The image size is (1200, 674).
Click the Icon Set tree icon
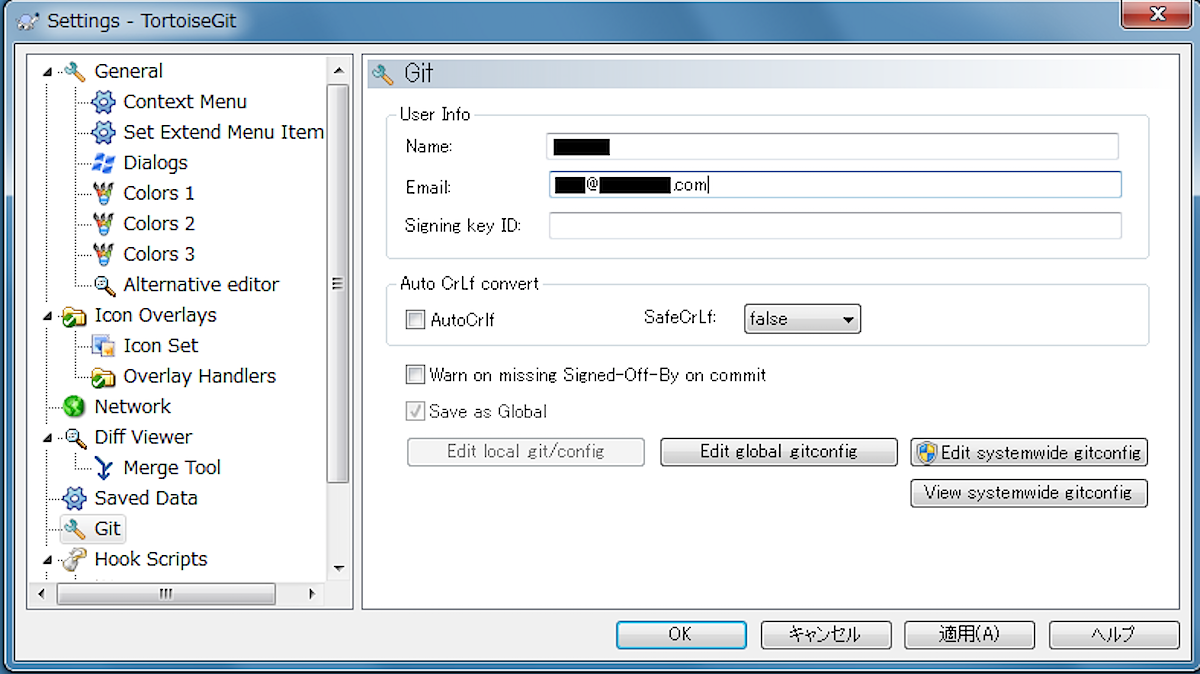(x=103, y=346)
